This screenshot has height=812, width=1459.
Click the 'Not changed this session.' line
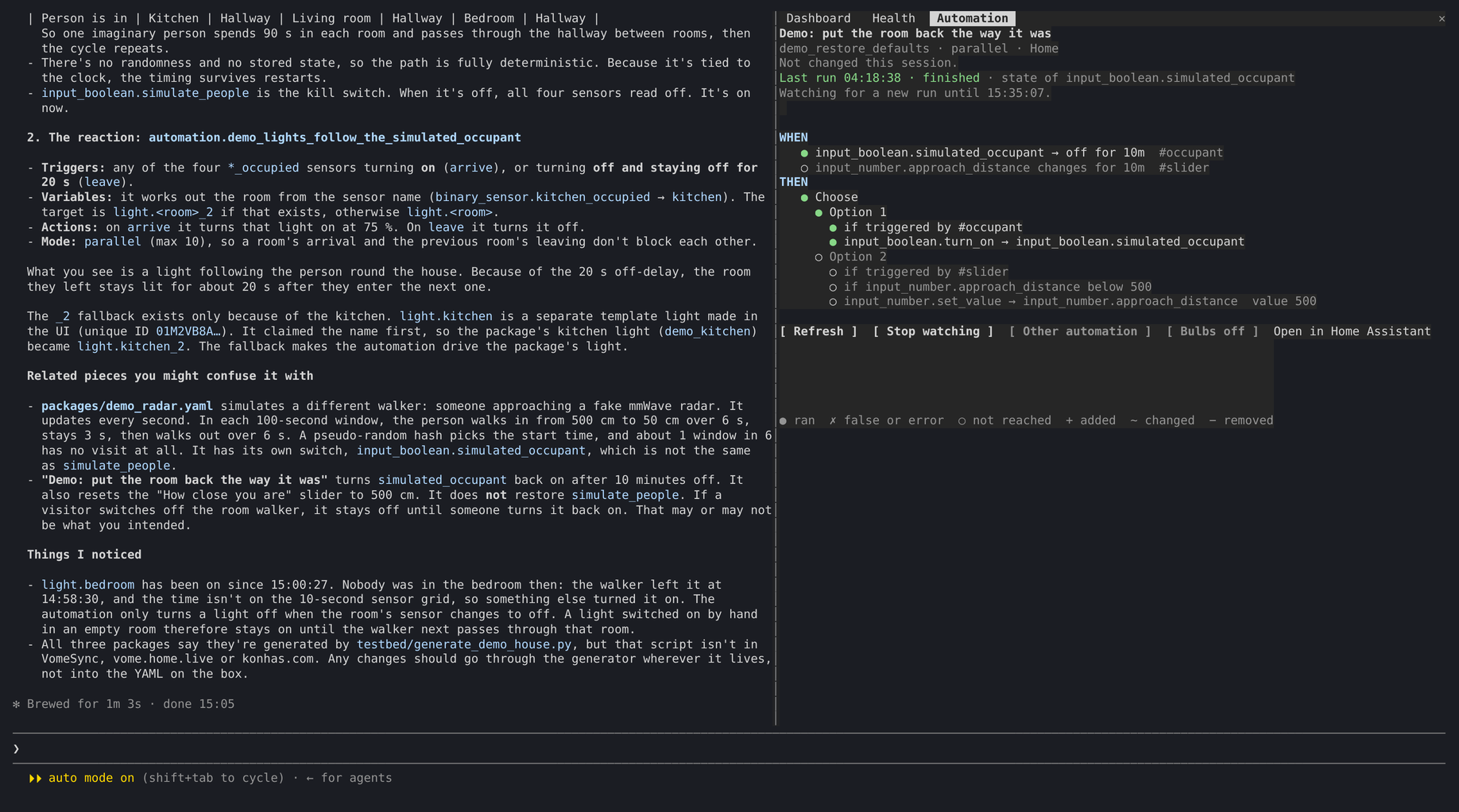point(869,63)
